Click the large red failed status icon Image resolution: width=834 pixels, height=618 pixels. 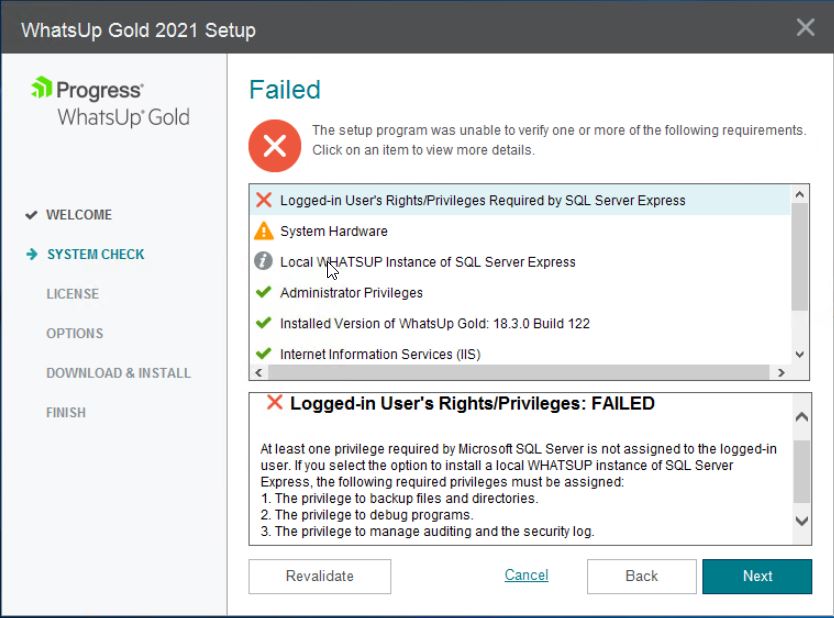point(275,146)
